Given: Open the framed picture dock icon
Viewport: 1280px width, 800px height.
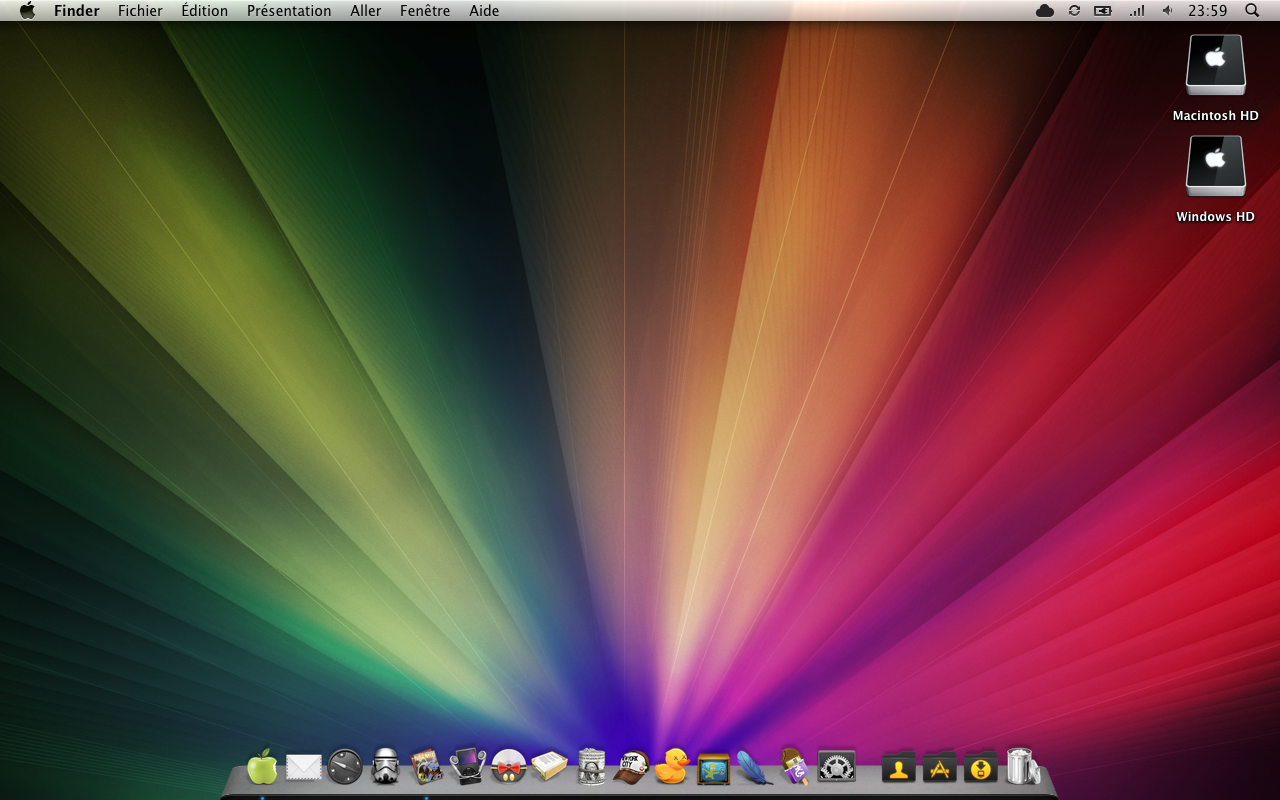Looking at the screenshot, I should pos(713,769).
